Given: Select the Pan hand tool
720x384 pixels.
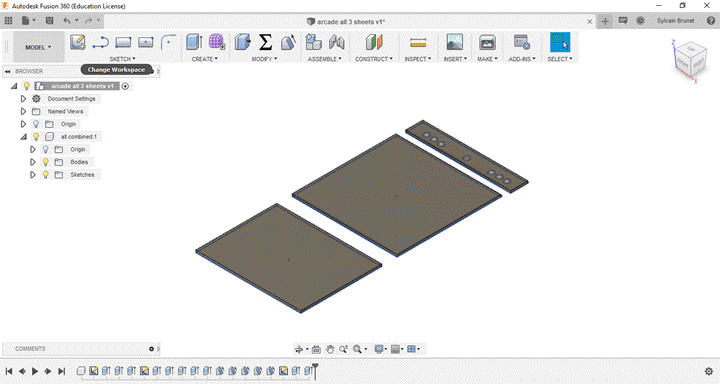Looking at the screenshot, I should tap(330, 350).
